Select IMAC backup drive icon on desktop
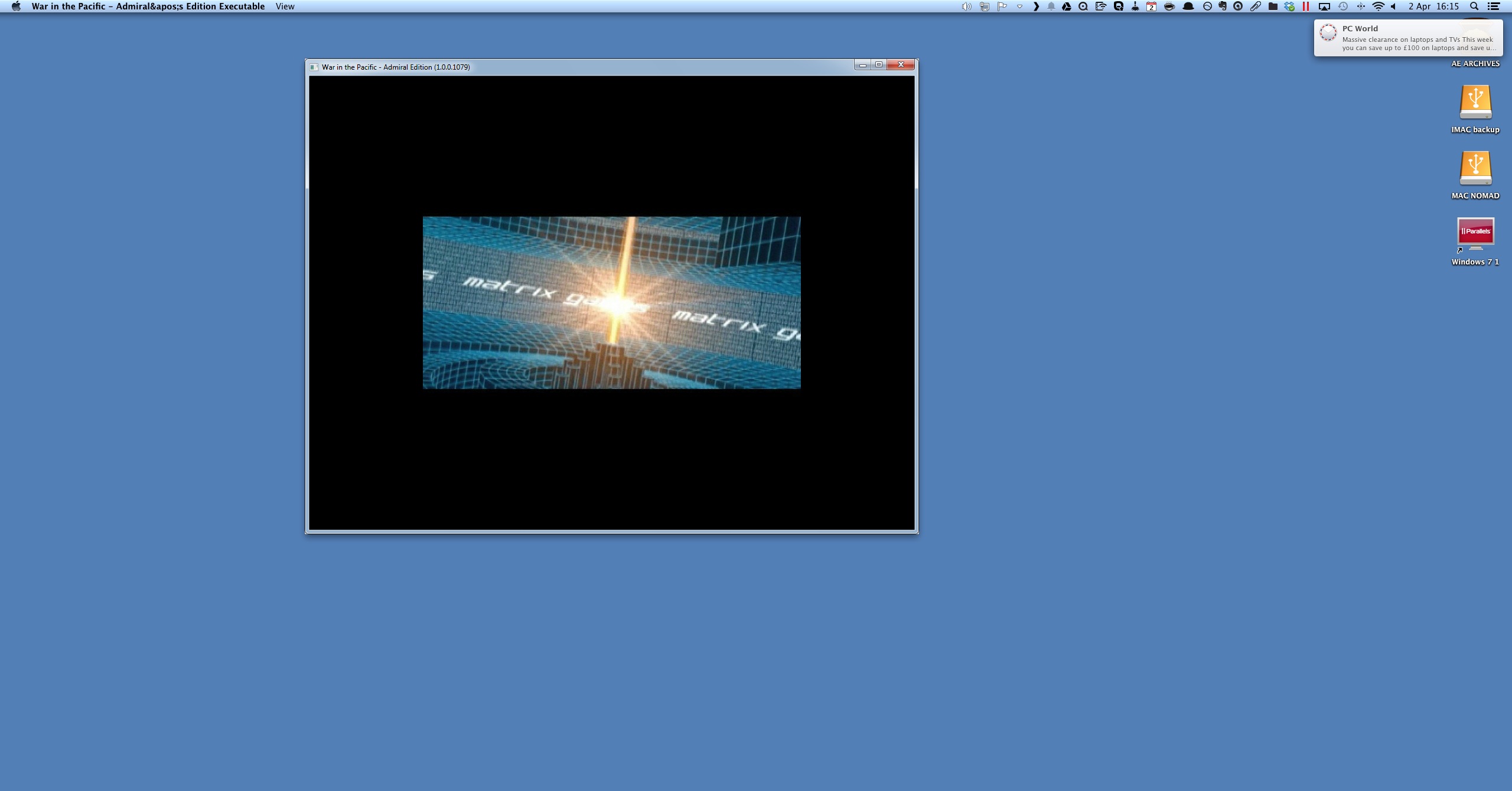The width and height of the screenshot is (1512, 791). pyautogui.click(x=1475, y=103)
